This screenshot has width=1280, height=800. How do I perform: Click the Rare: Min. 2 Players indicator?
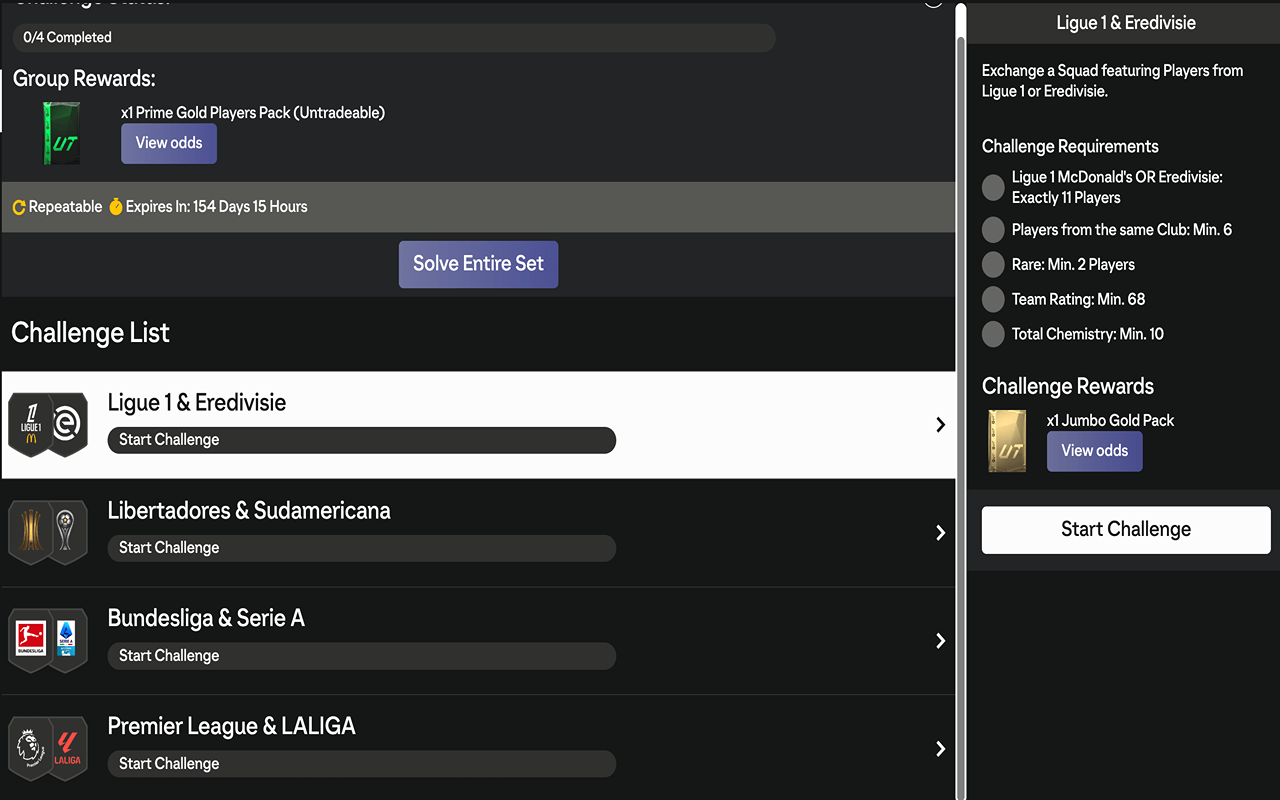[x=993, y=265]
